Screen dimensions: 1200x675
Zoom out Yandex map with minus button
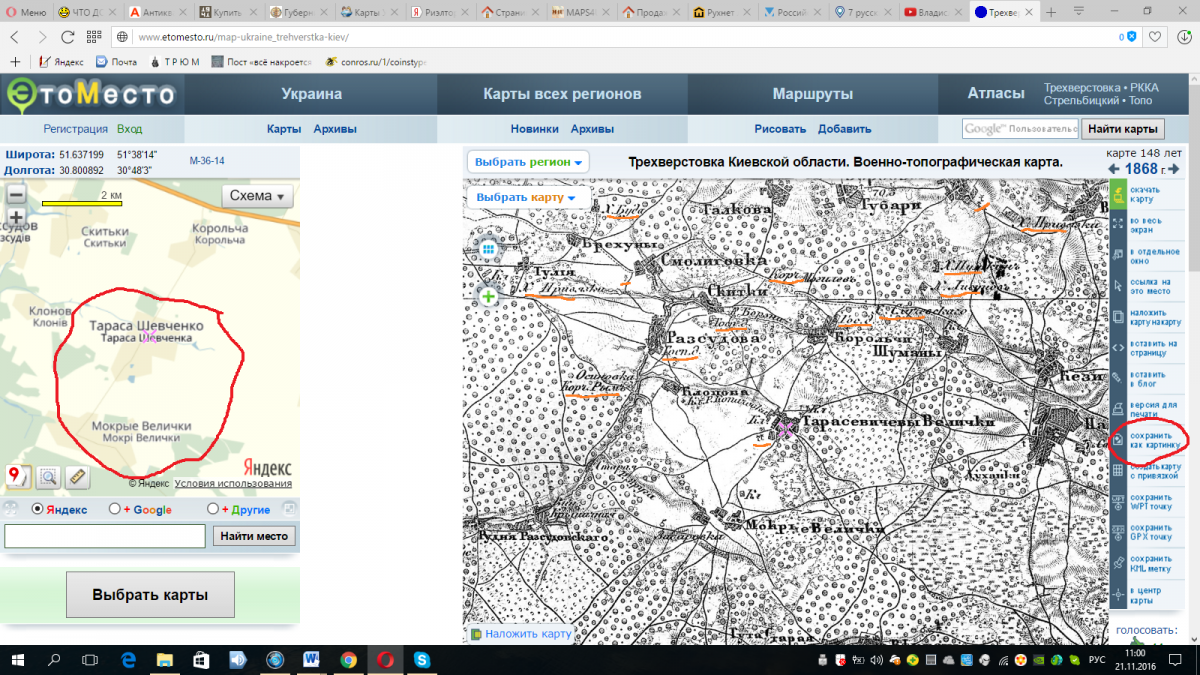click(x=16, y=195)
